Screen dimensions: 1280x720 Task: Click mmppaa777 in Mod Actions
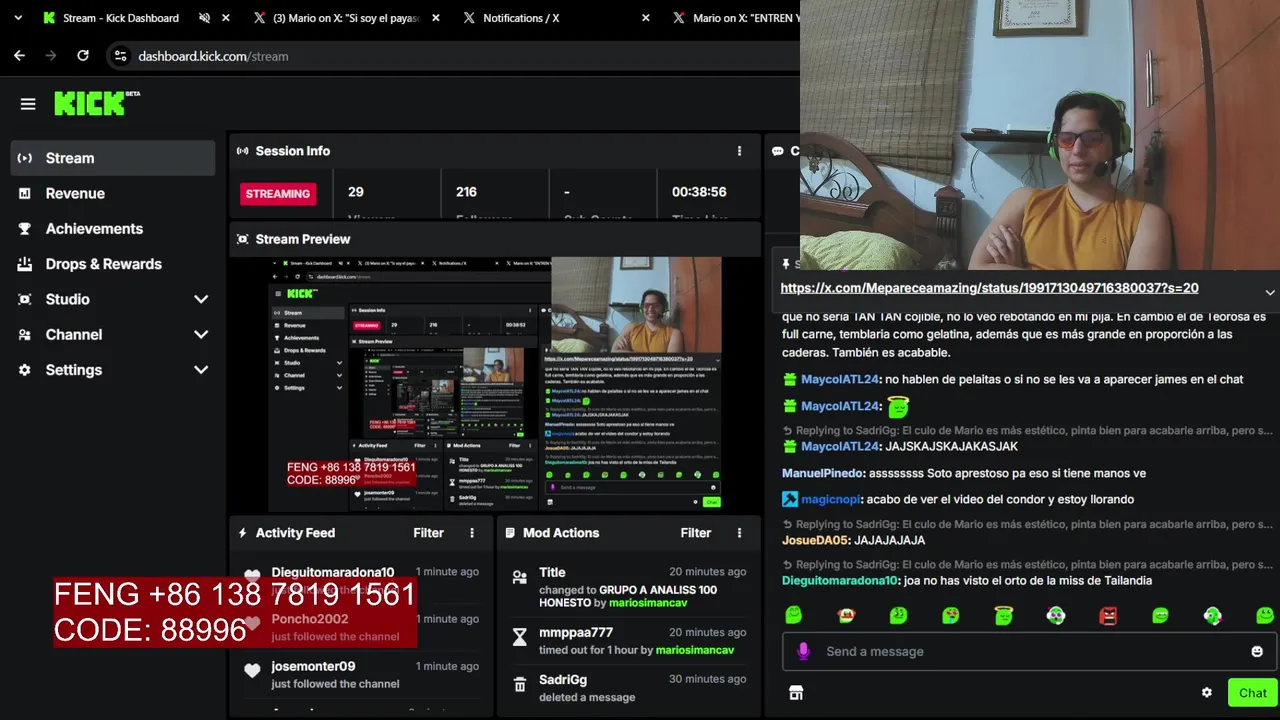[576, 632]
